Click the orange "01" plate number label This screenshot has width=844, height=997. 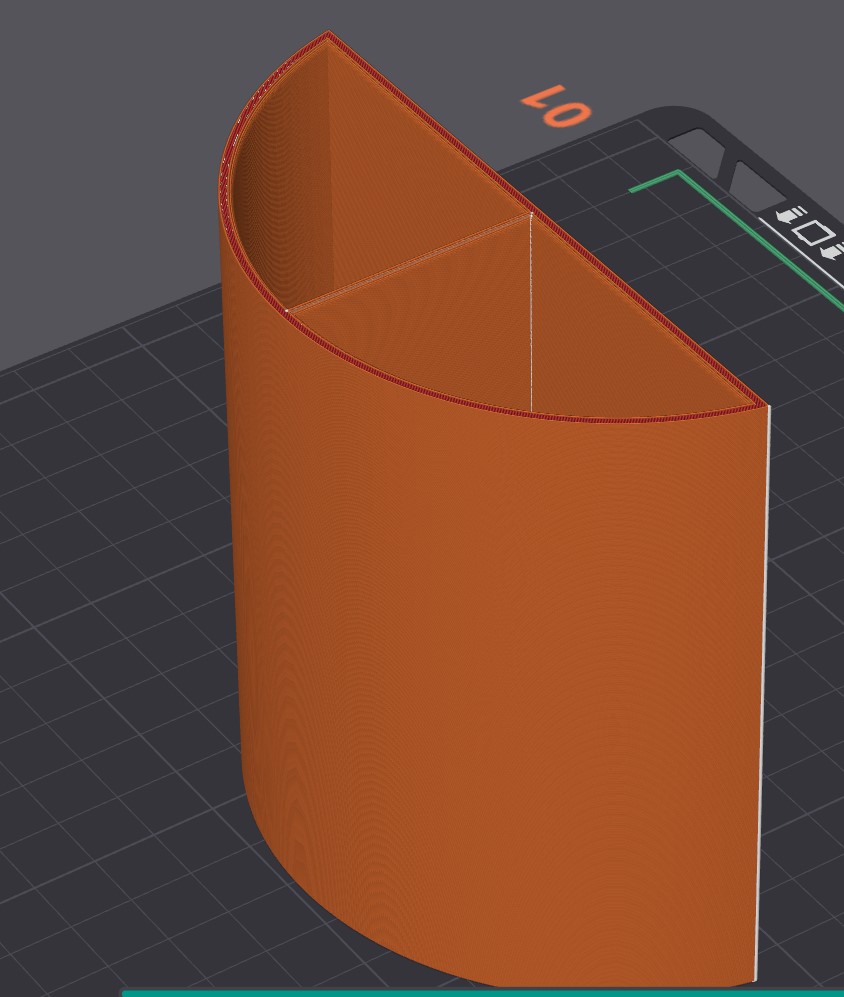[x=556, y=106]
